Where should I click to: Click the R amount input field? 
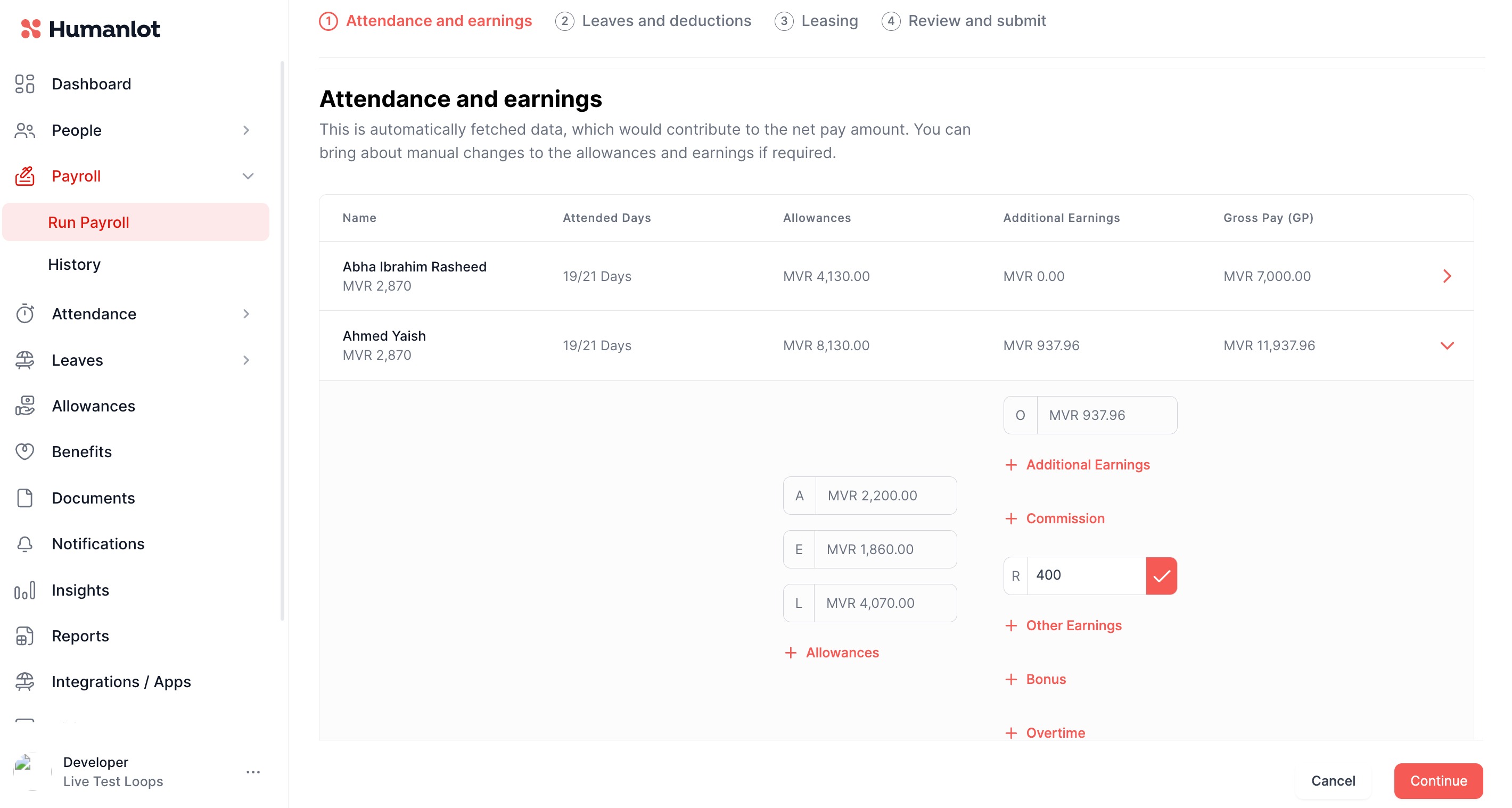1086,575
